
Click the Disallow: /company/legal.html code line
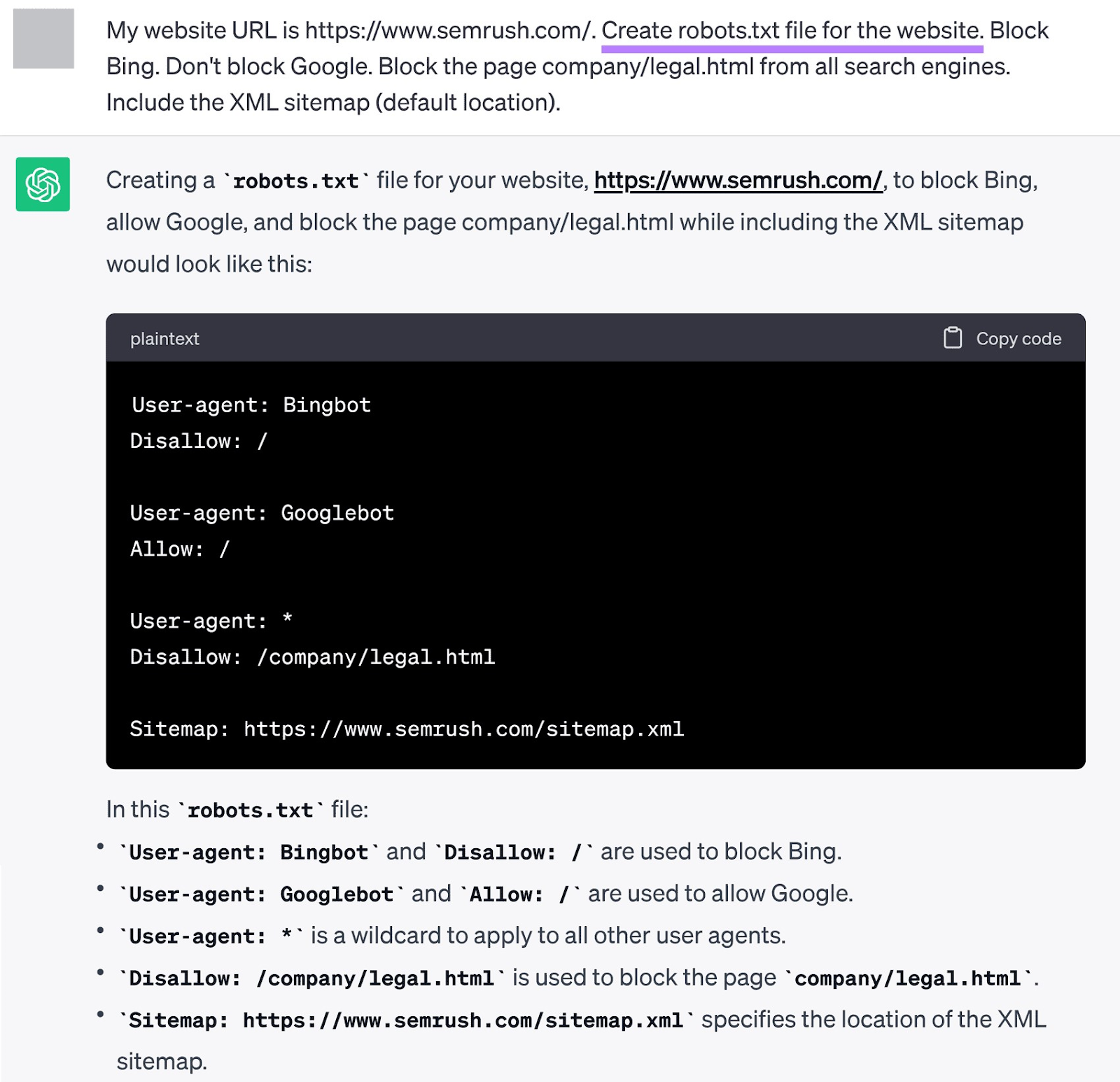click(x=311, y=656)
